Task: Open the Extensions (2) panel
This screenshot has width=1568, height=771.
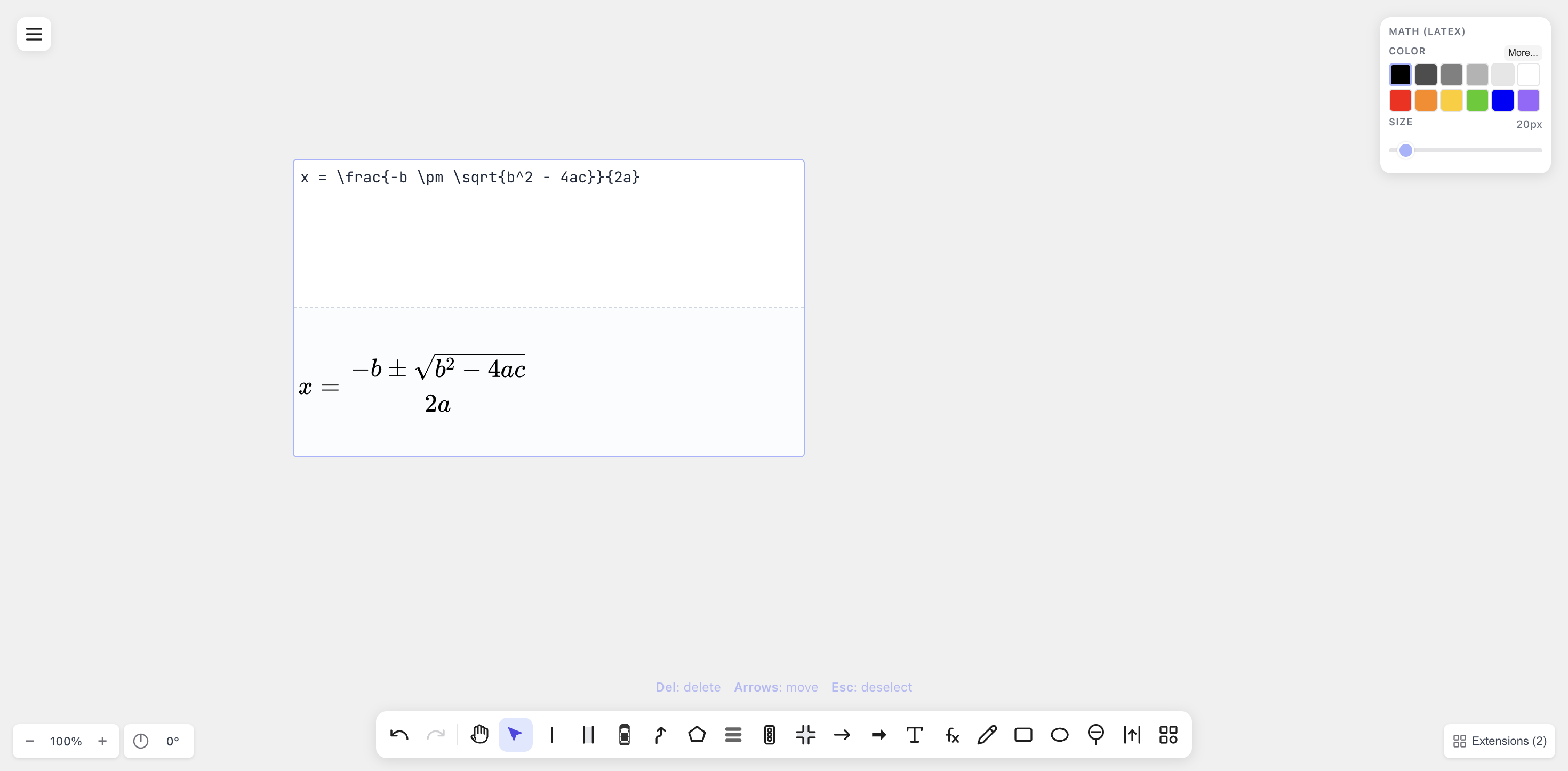Action: coord(1499,741)
